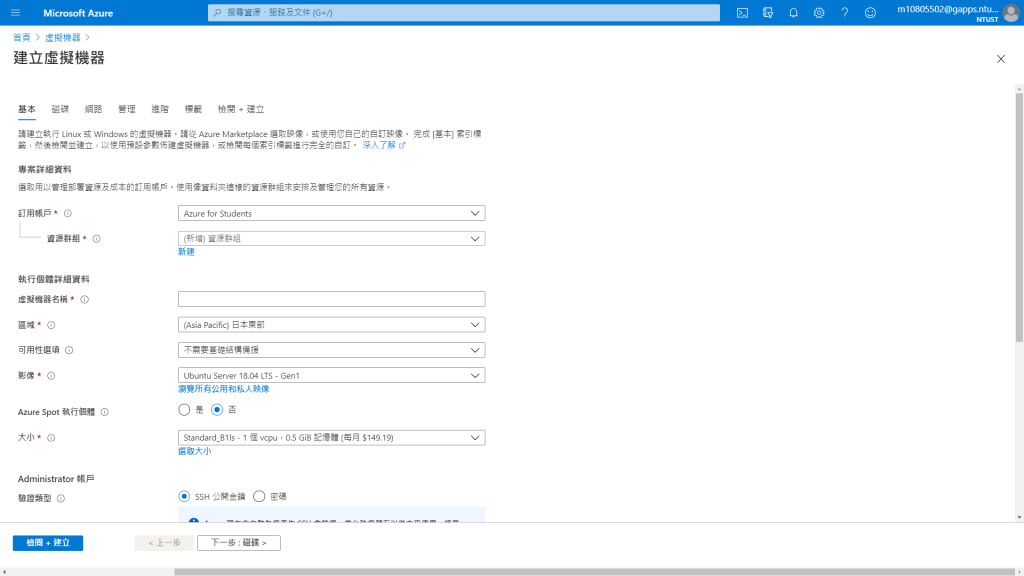Click the vertical scrollbar down arrow
1024x576 pixels.
(x=1019, y=517)
